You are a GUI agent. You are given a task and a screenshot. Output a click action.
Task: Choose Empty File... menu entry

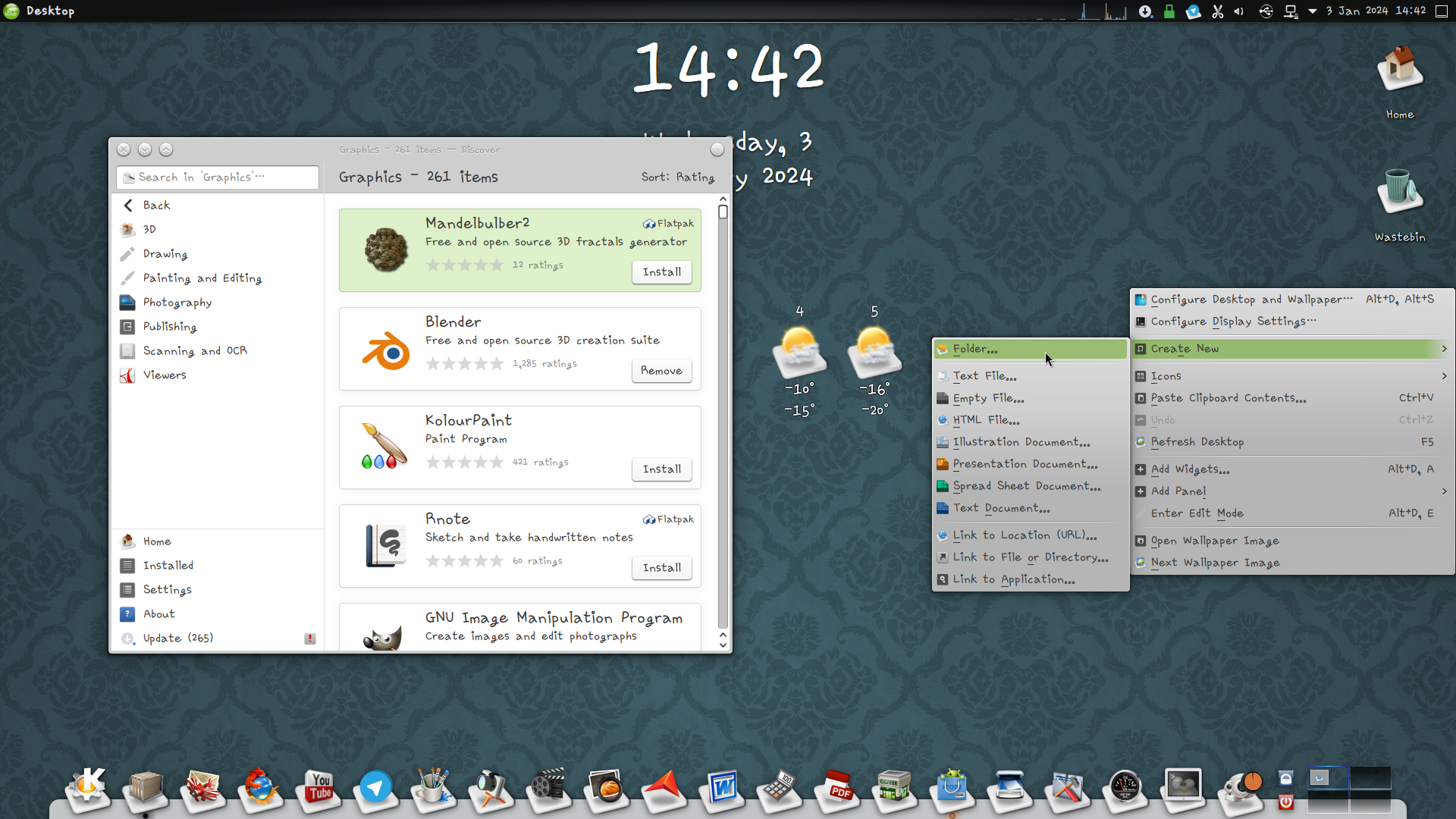tap(1031, 398)
